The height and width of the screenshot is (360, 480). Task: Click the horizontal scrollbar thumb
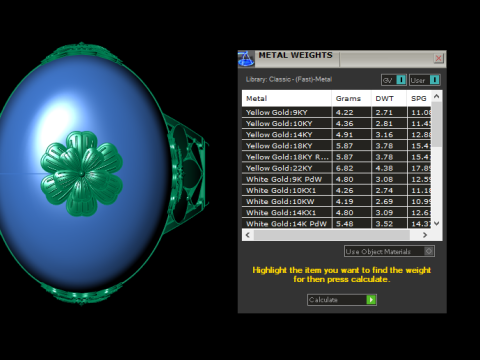tap(332, 235)
